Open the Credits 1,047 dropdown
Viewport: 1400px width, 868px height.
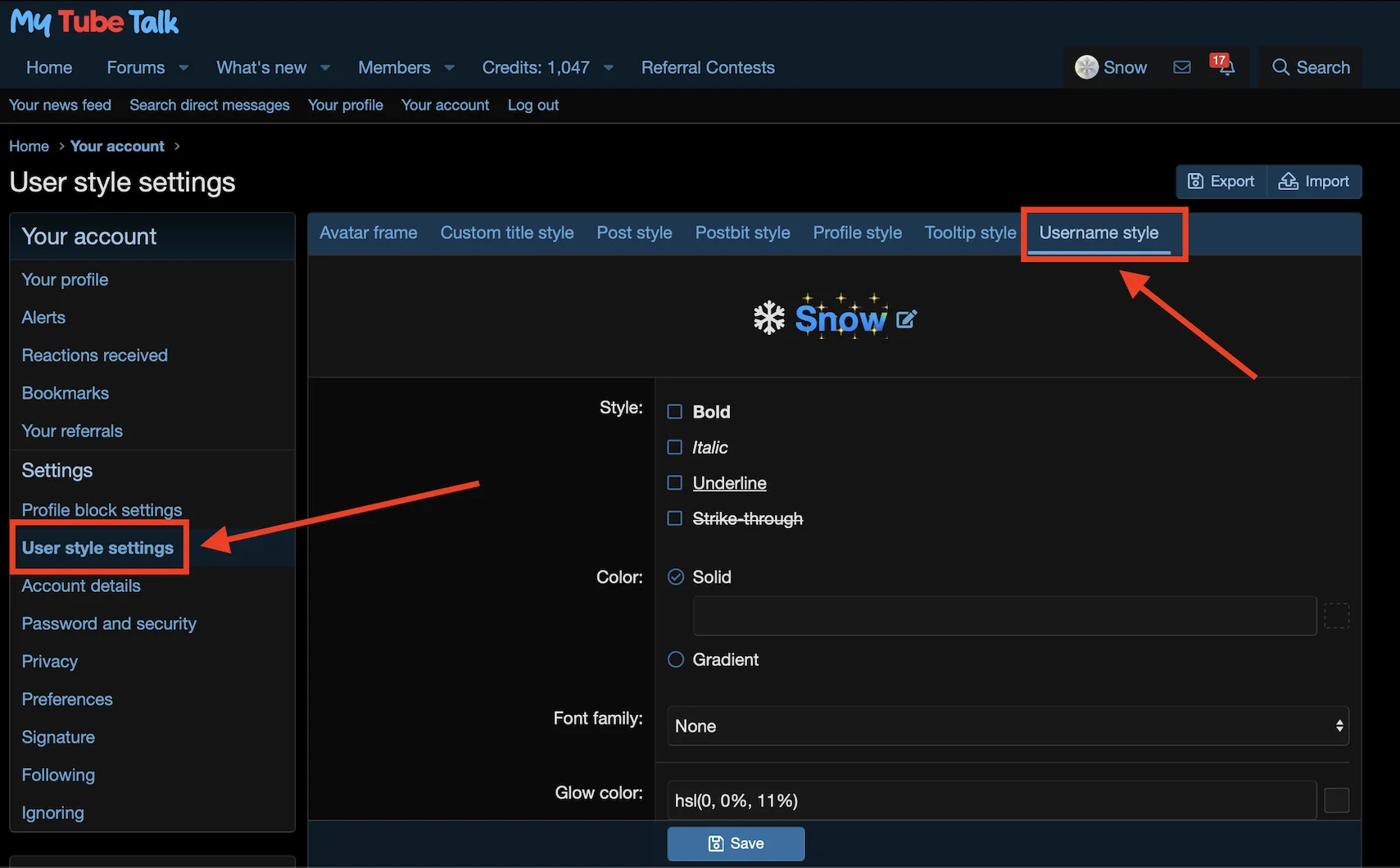point(547,67)
